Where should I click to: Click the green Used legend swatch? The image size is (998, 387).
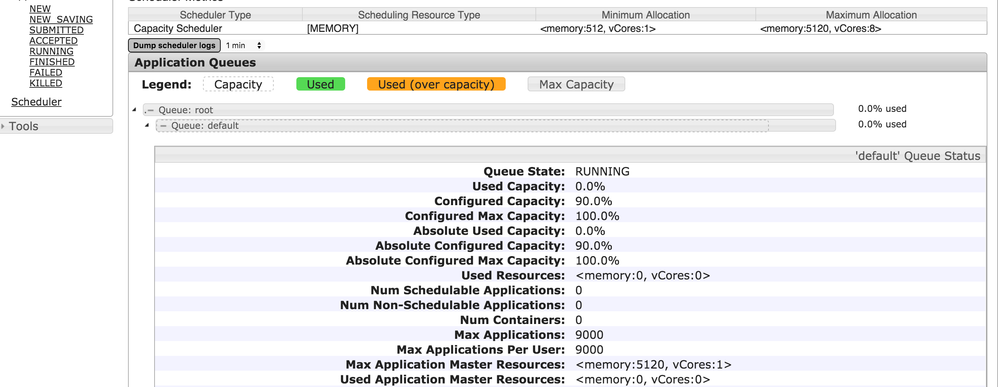[x=321, y=84]
